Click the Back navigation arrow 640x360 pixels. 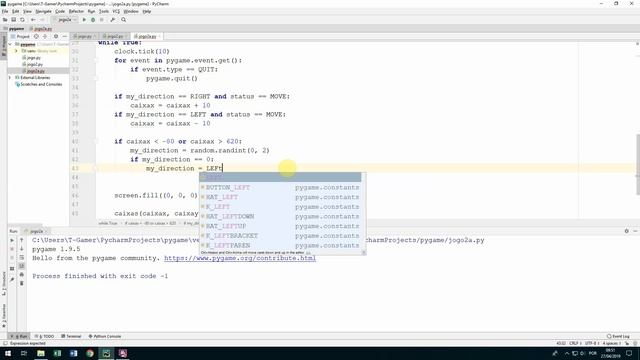click(33, 20)
